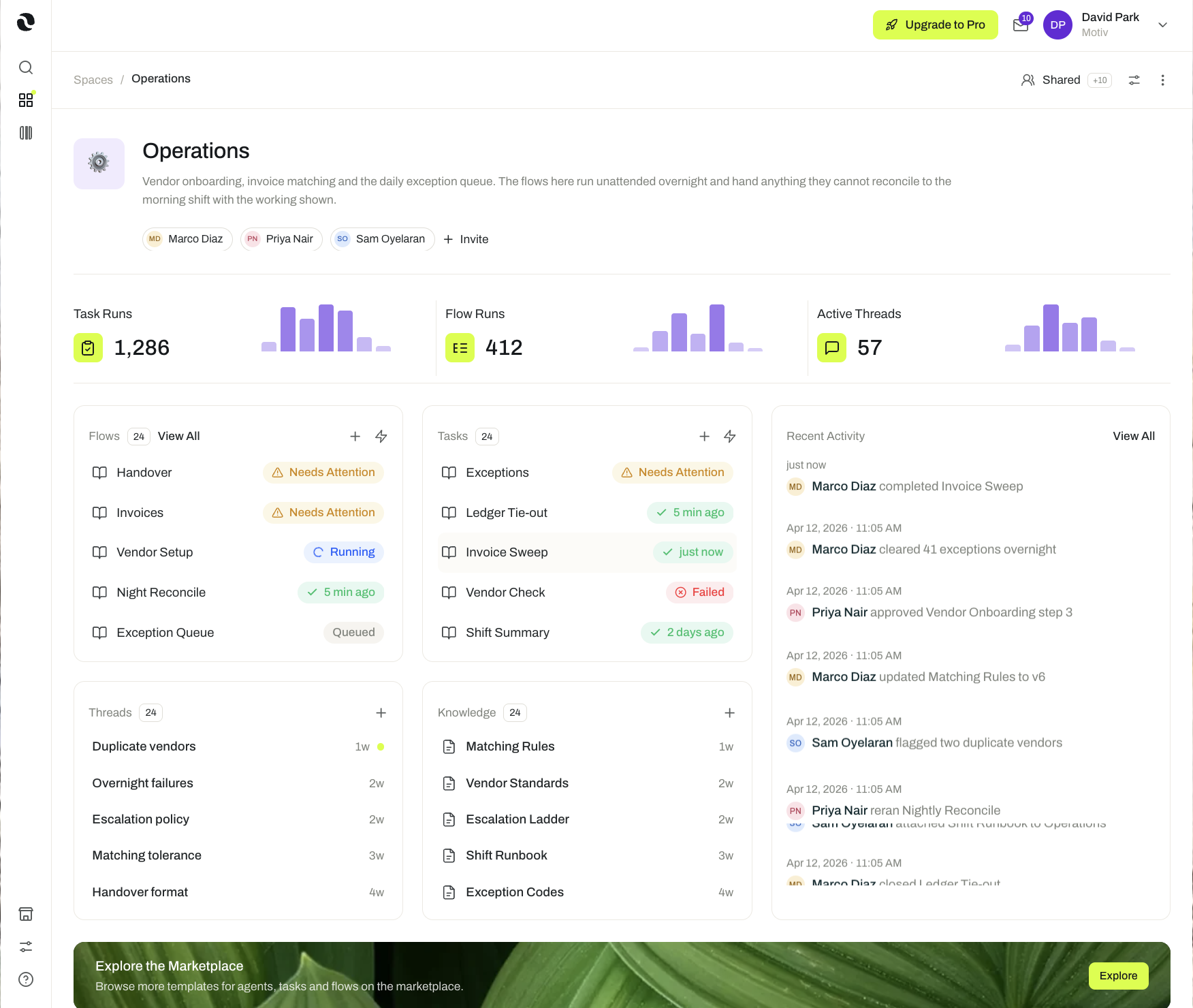Open the Handover flow
1193x1008 pixels.
coord(238,473)
